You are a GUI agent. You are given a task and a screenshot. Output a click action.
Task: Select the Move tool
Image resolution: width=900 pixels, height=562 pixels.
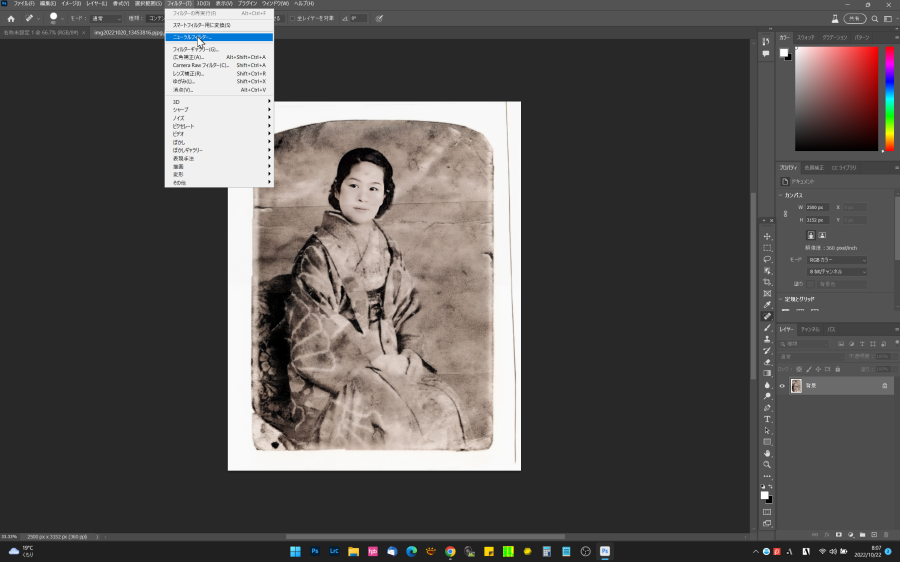click(x=767, y=237)
